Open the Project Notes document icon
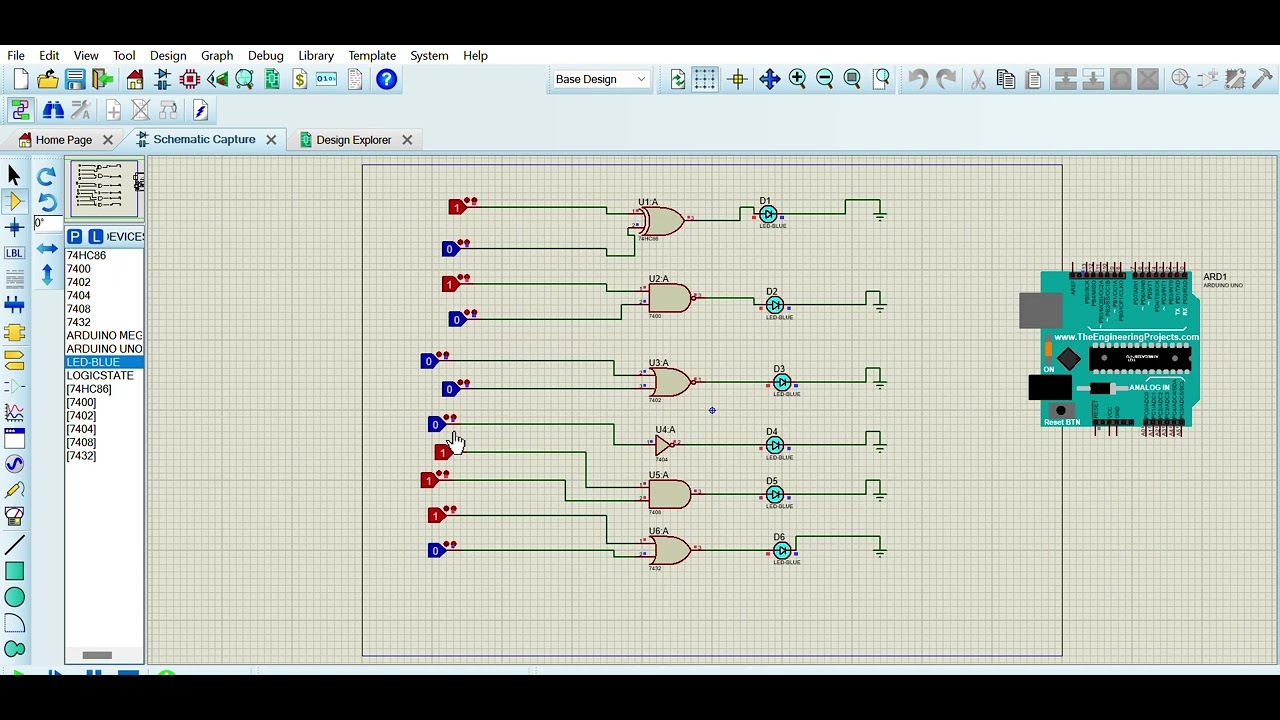 coord(354,79)
